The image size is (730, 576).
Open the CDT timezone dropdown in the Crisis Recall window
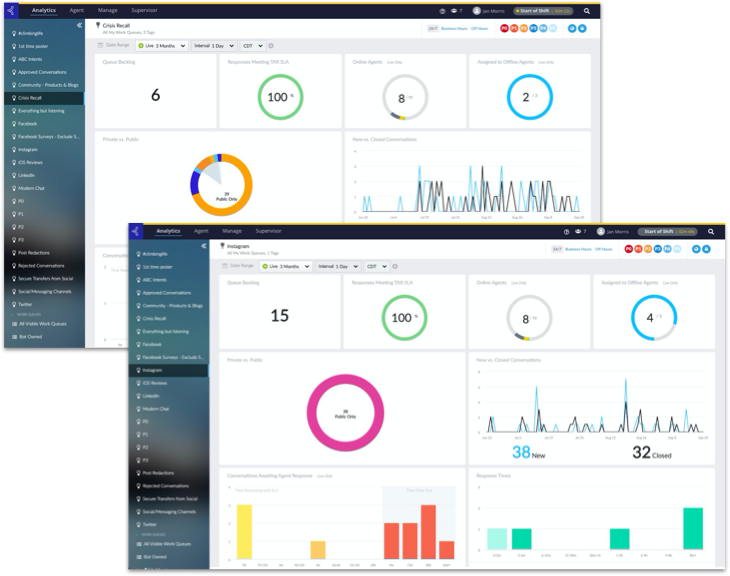[x=253, y=45]
